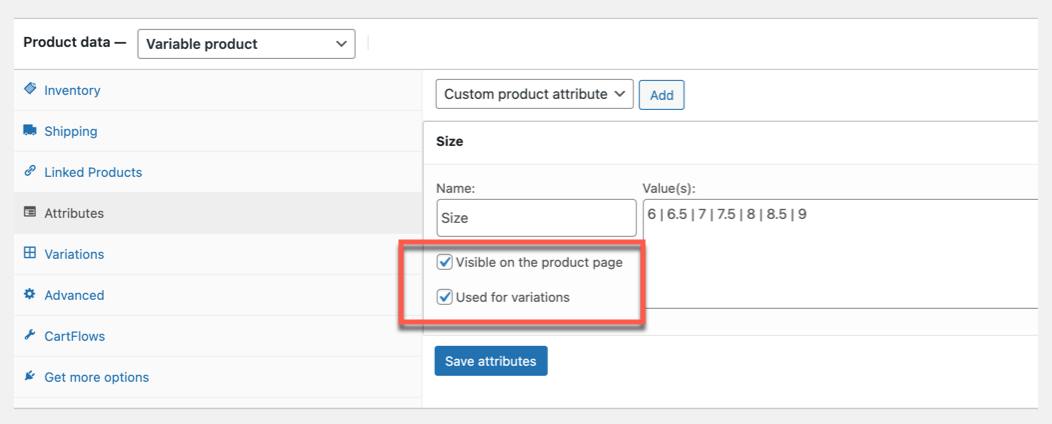Toggle the Used for variations checkbox
Viewport: 1052px width, 424px height.
445,297
